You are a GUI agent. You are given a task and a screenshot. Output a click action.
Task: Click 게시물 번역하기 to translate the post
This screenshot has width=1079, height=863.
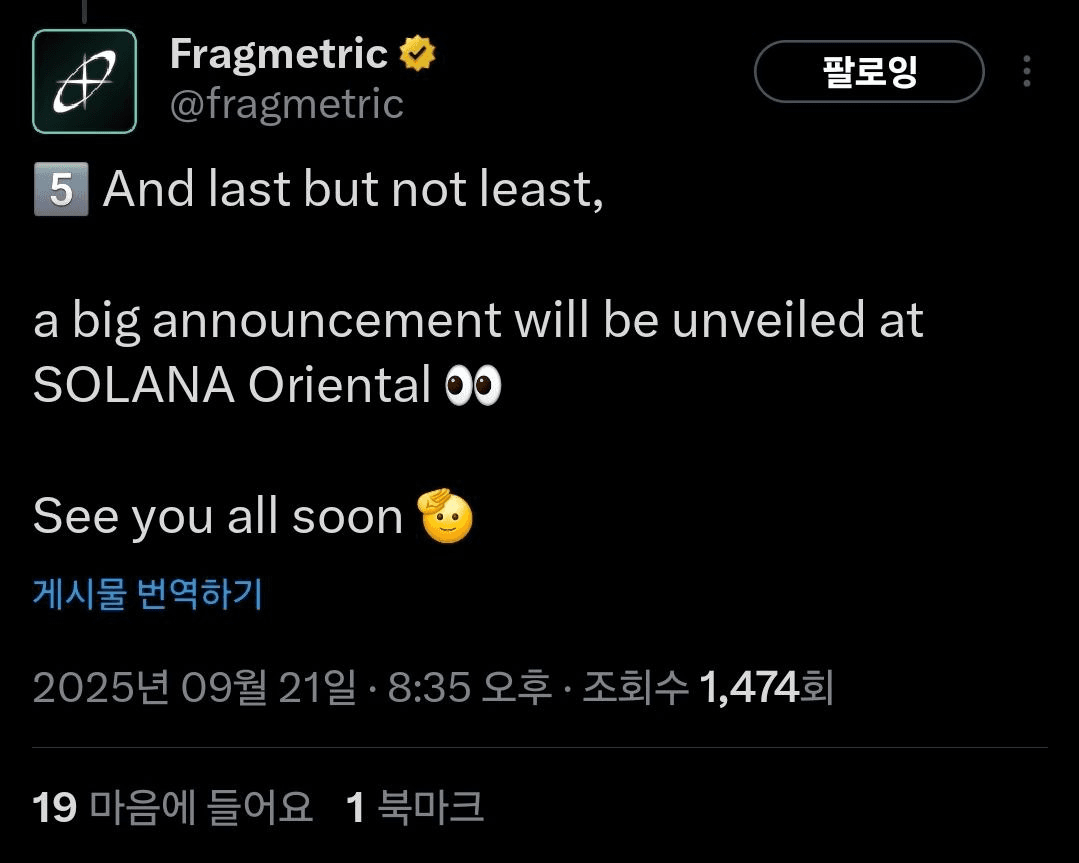point(148,593)
